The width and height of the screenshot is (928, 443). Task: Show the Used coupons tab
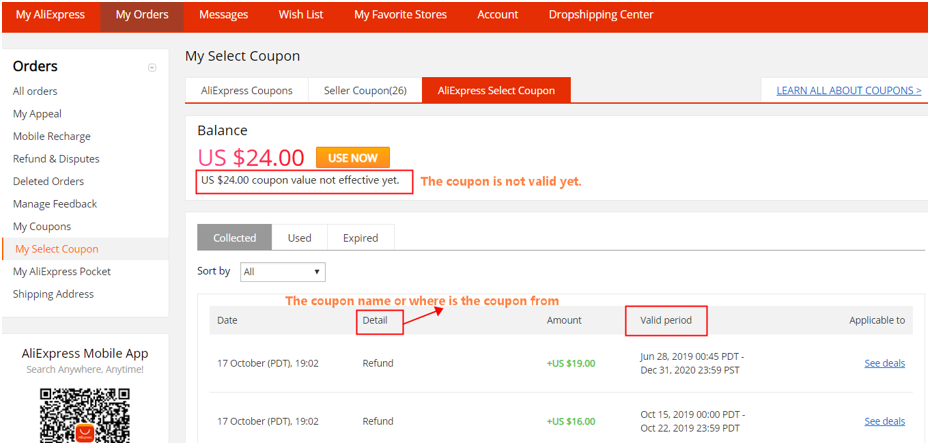pos(299,238)
